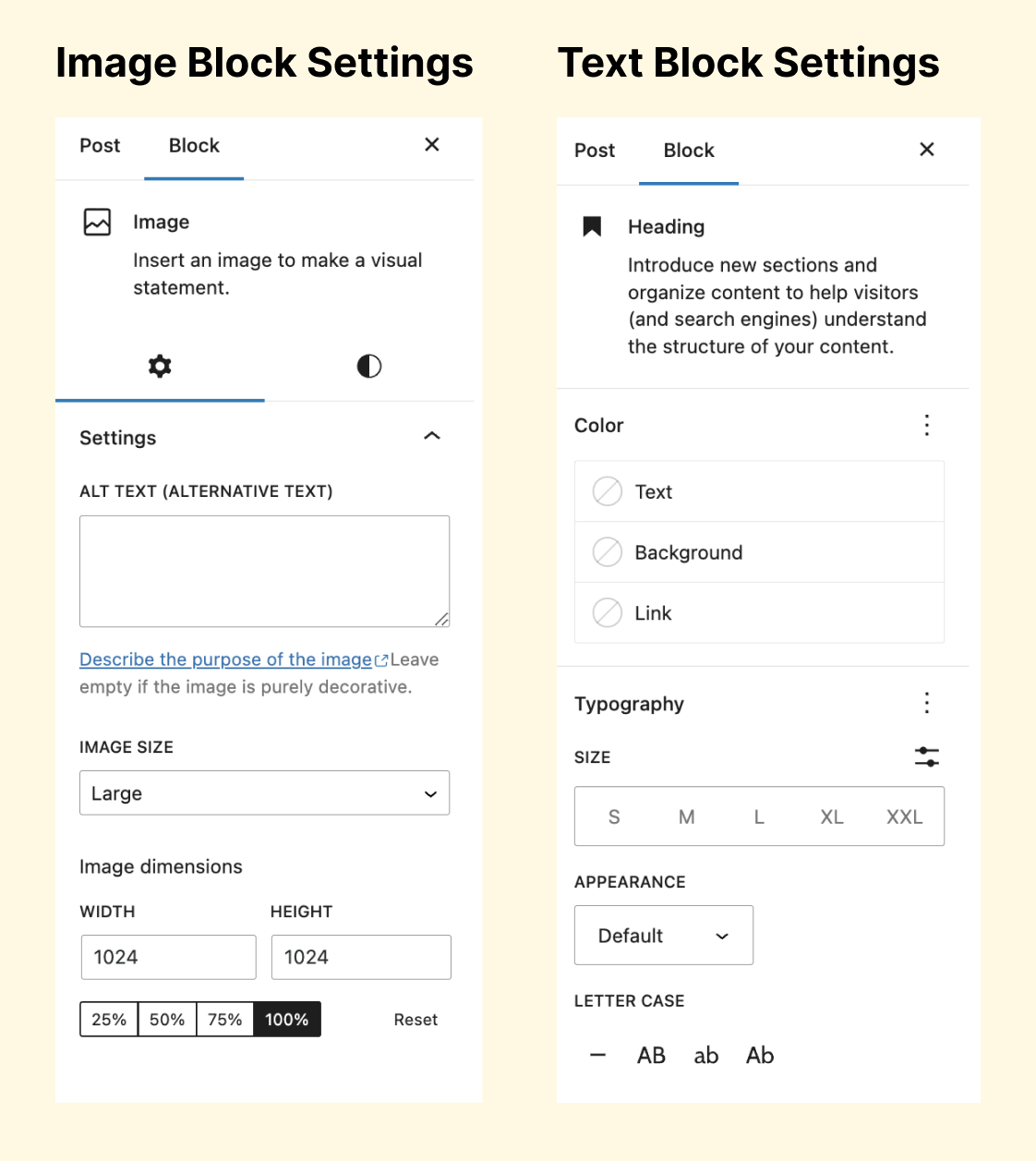
Task: Open the Appearance dropdown showing Default
Action: [x=663, y=935]
